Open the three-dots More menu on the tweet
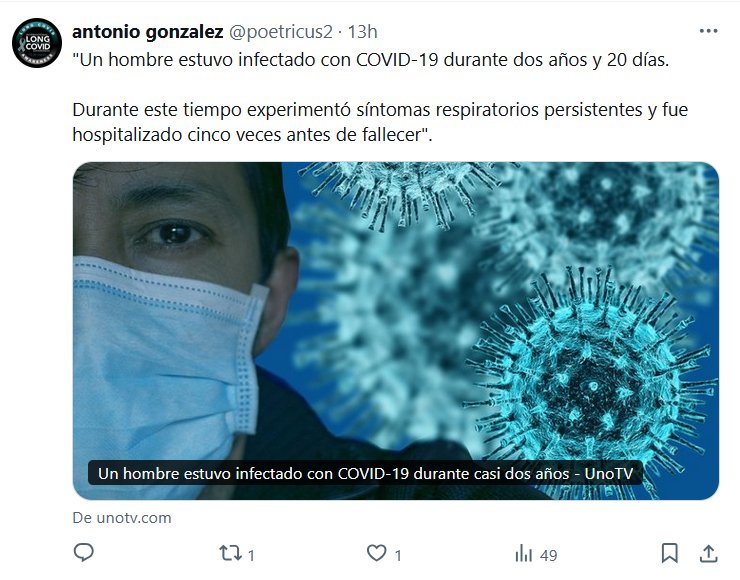 pyautogui.click(x=708, y=31)
